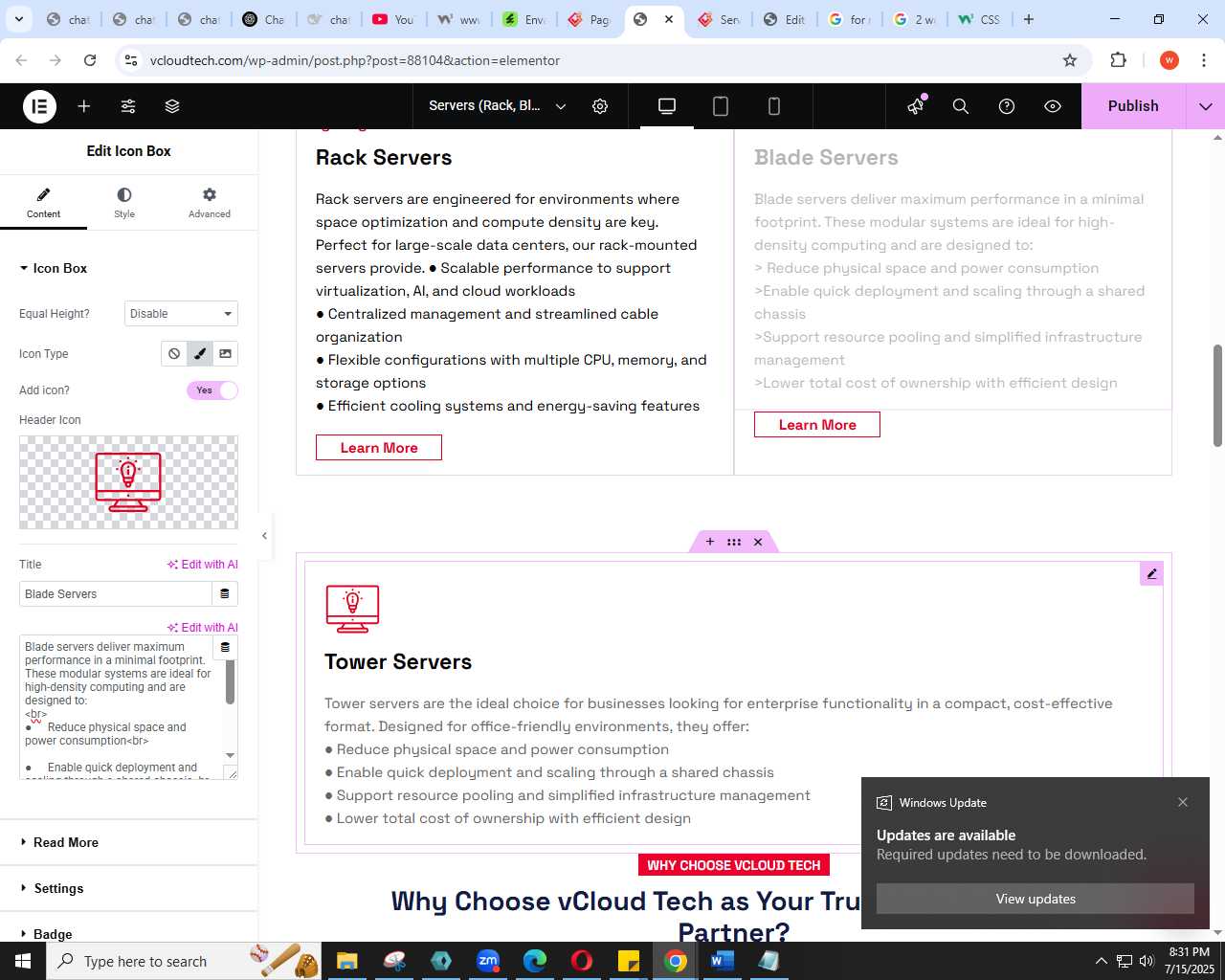Click dynamic tags icon for description
Image resolution: width=1225 pixels, height=980 pixels.
(225, 647)
